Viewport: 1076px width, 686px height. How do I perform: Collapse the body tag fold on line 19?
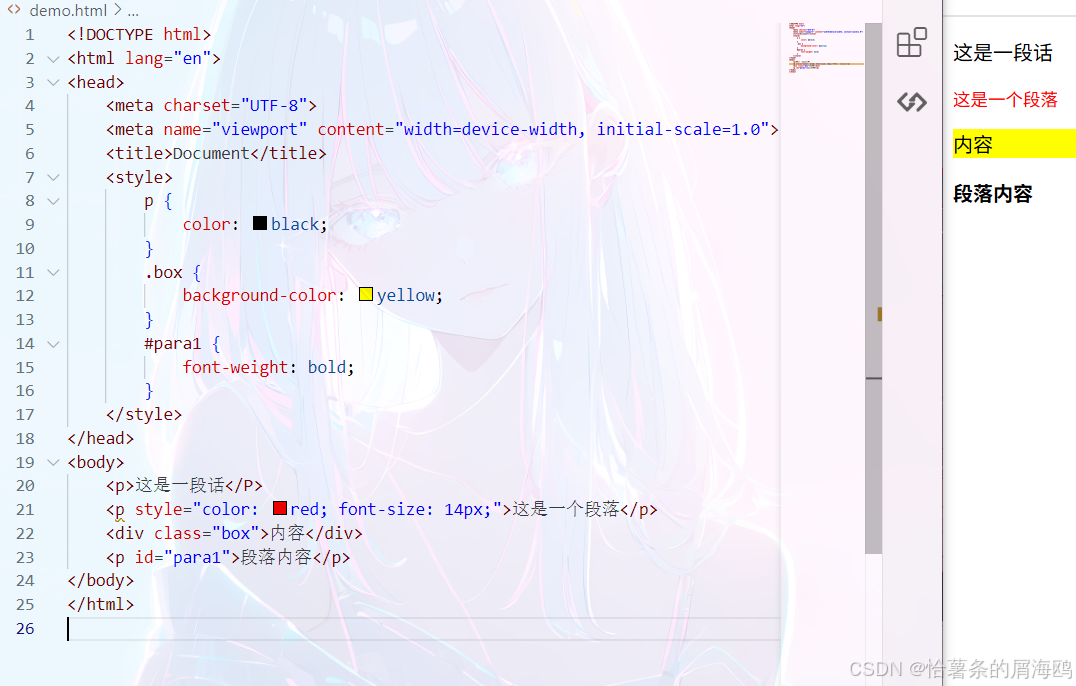pos(53,463)
